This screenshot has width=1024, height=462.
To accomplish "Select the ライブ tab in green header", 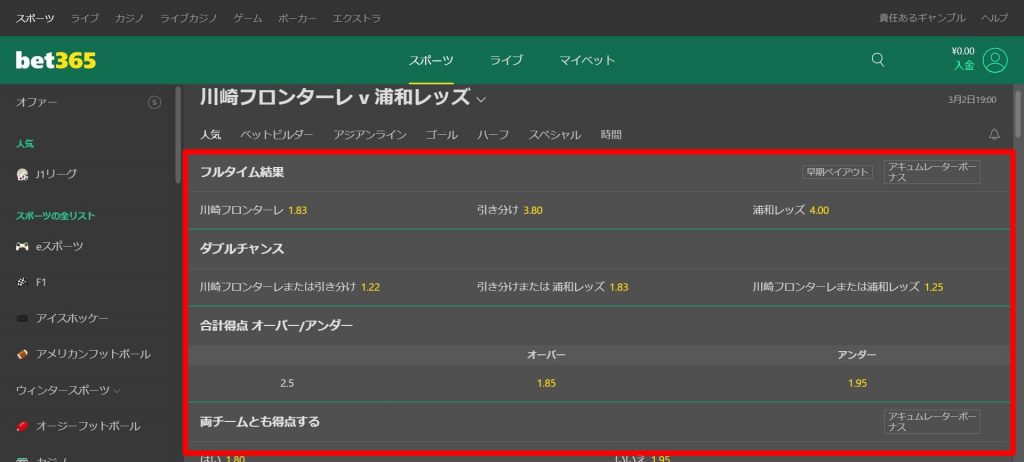I will (506, 60).
